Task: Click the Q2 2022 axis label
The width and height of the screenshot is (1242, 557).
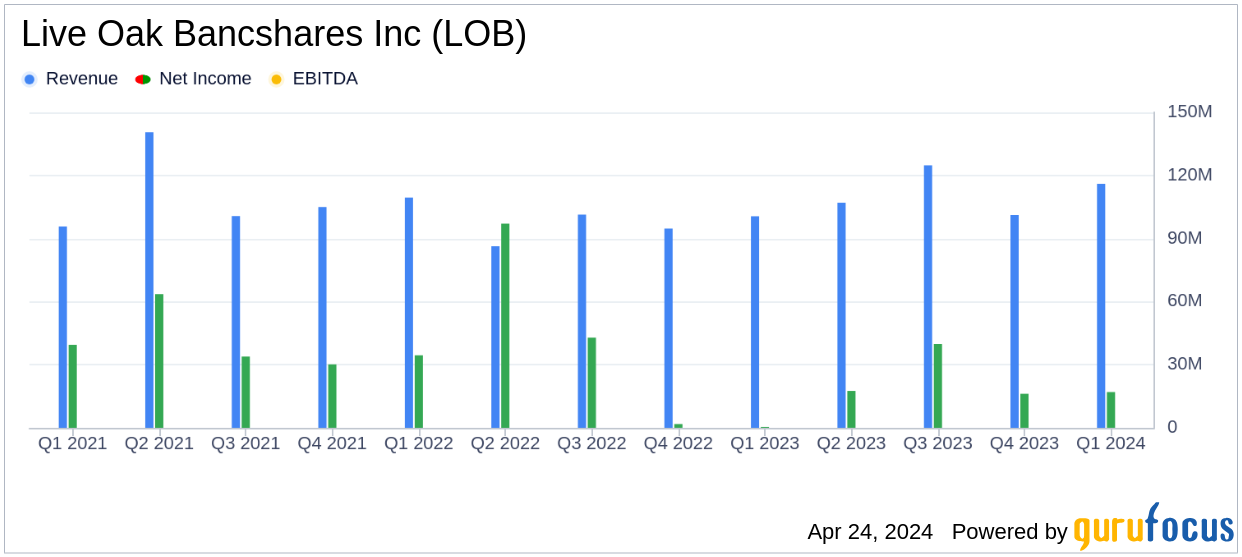Action: (x=505, y=443)
